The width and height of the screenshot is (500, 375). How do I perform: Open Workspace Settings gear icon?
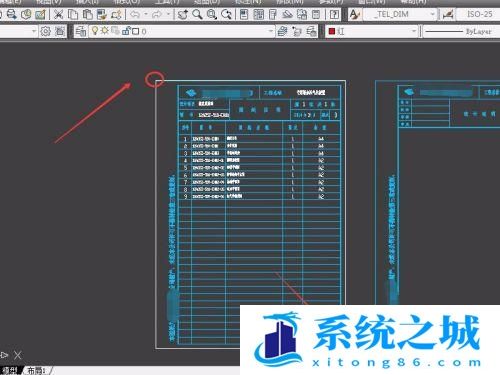[46, 31]
